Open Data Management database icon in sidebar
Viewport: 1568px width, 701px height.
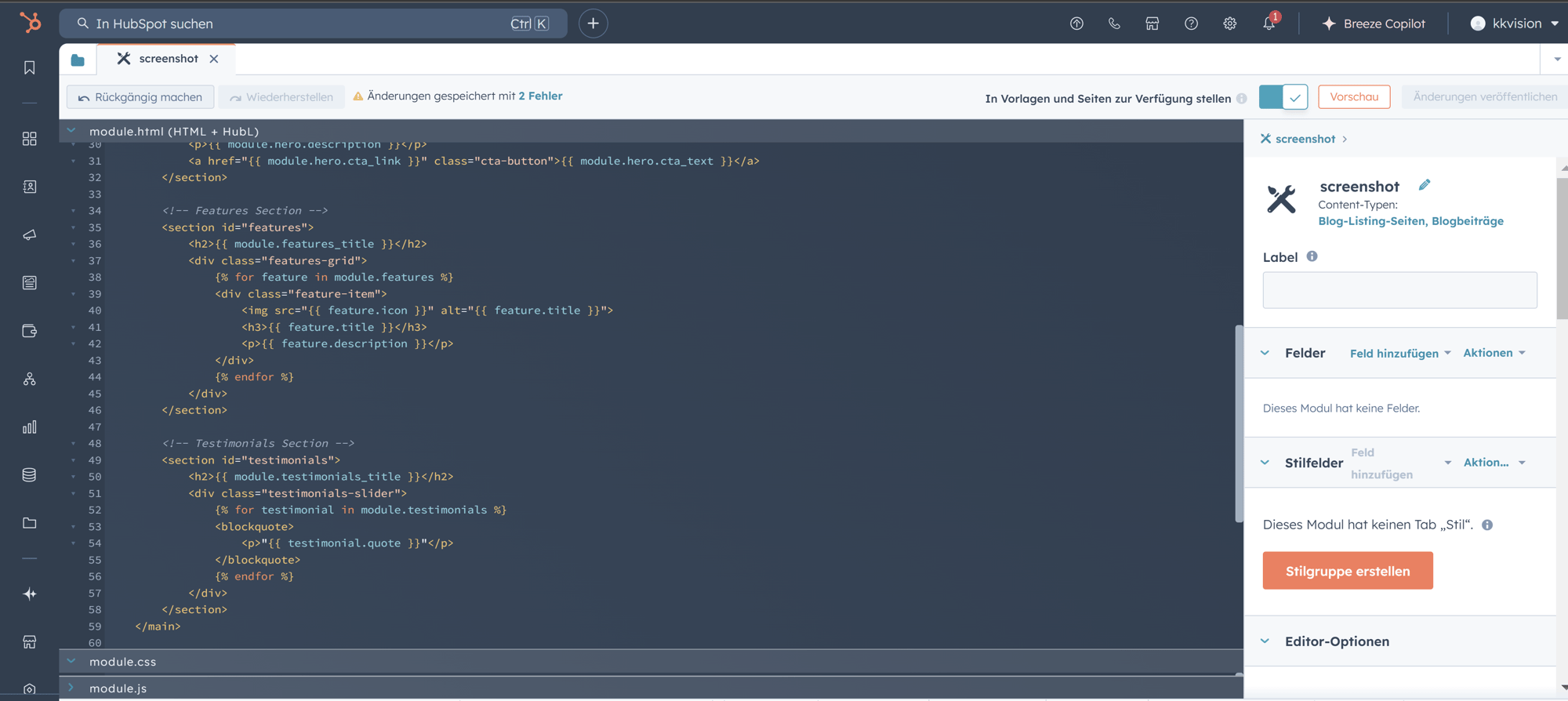coord(30,475)
